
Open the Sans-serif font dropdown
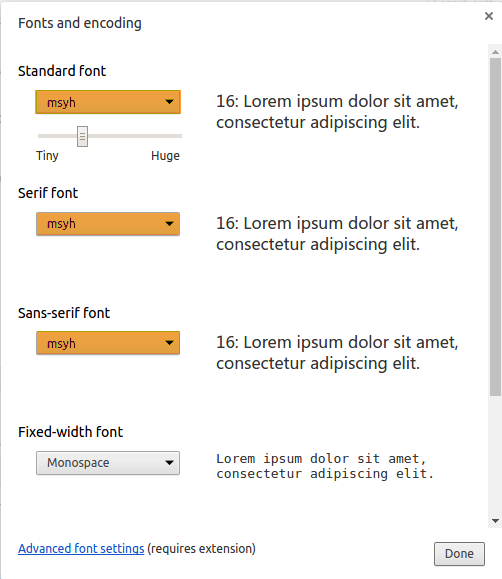click(x=108, y=343)
